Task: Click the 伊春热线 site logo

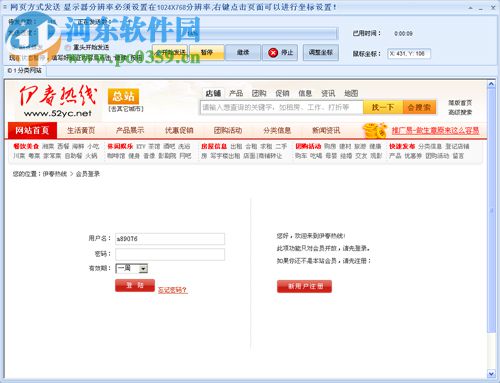Action: click(x=57, y=101)
